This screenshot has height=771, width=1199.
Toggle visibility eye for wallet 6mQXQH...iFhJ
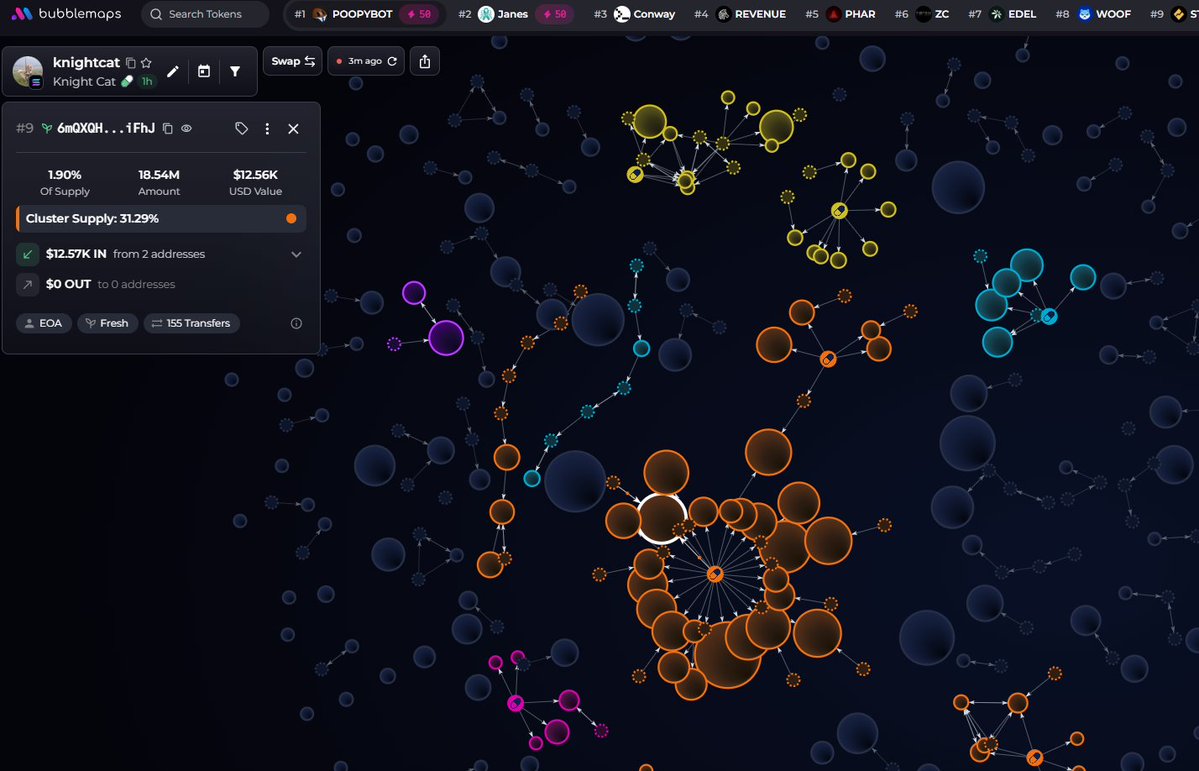click(x=187, y=128)
